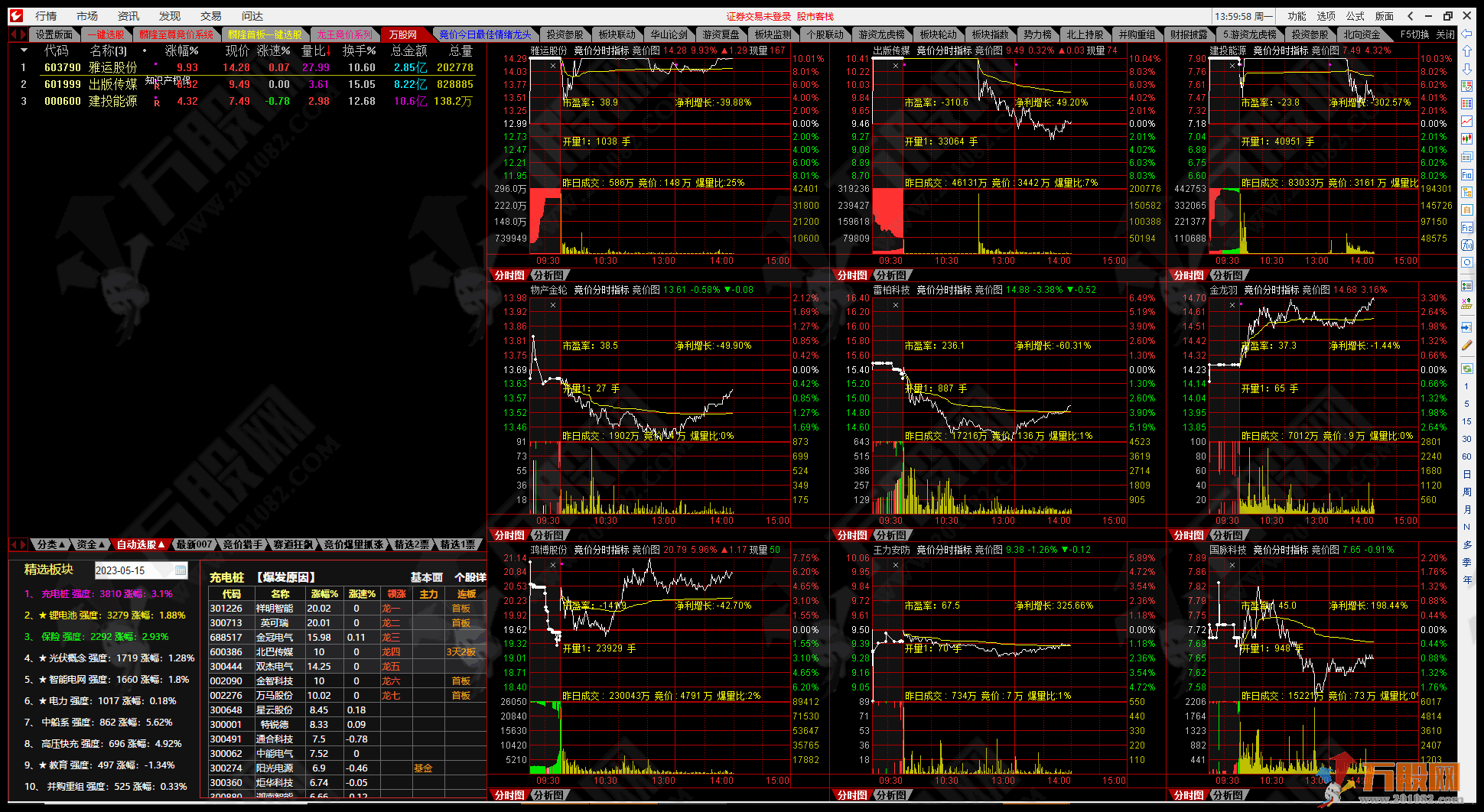Select 分时图 under the 鸿博股份 chart
This screenshot has width=1484, height=812.
[509, 795]
